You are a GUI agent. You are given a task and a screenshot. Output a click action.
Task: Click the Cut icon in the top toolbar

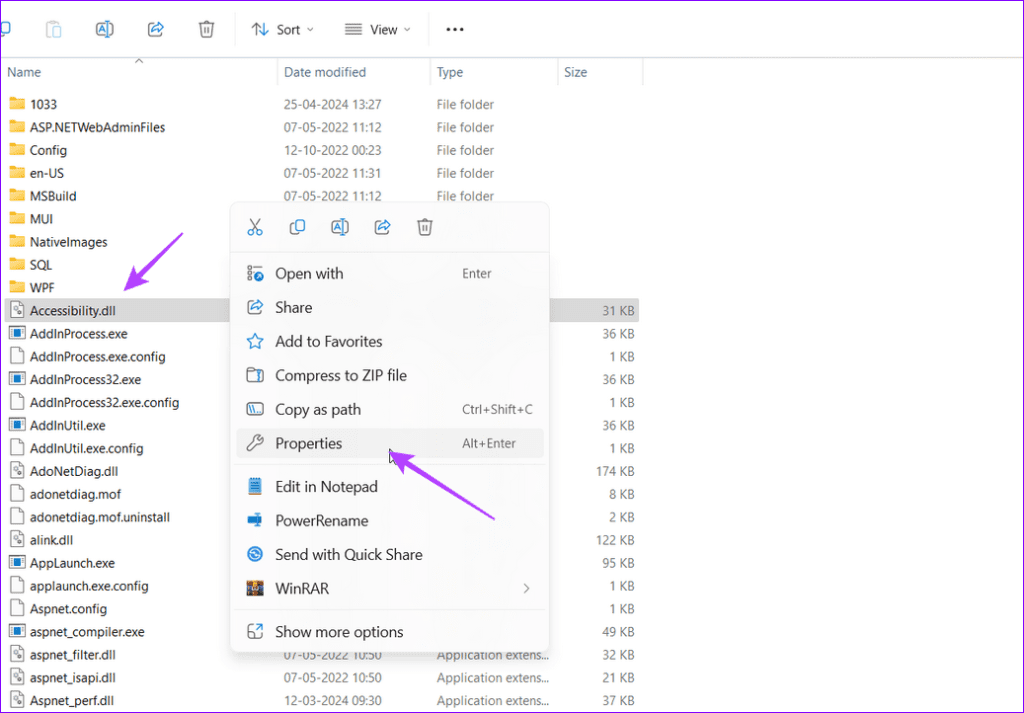click(x=8, y=29)
